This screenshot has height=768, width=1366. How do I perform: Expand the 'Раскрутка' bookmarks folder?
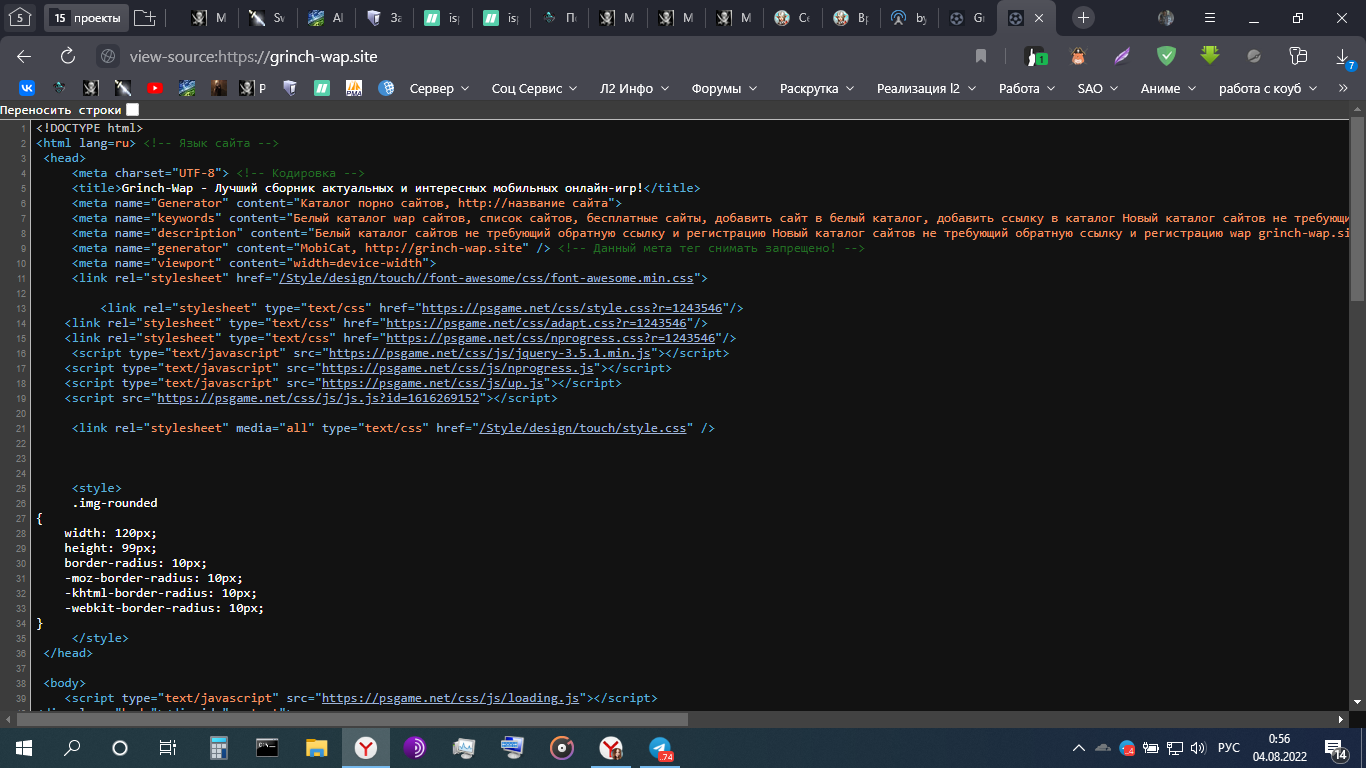pyautogui.click(x=817, y=88)
